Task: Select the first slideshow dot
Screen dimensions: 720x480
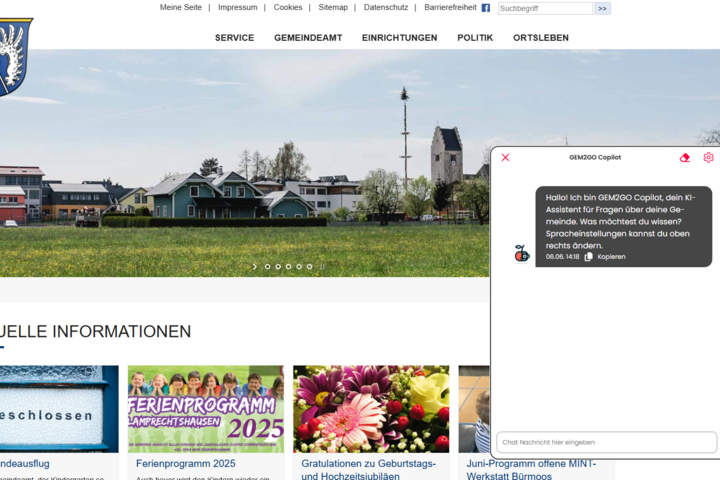Action: [267, 266]
